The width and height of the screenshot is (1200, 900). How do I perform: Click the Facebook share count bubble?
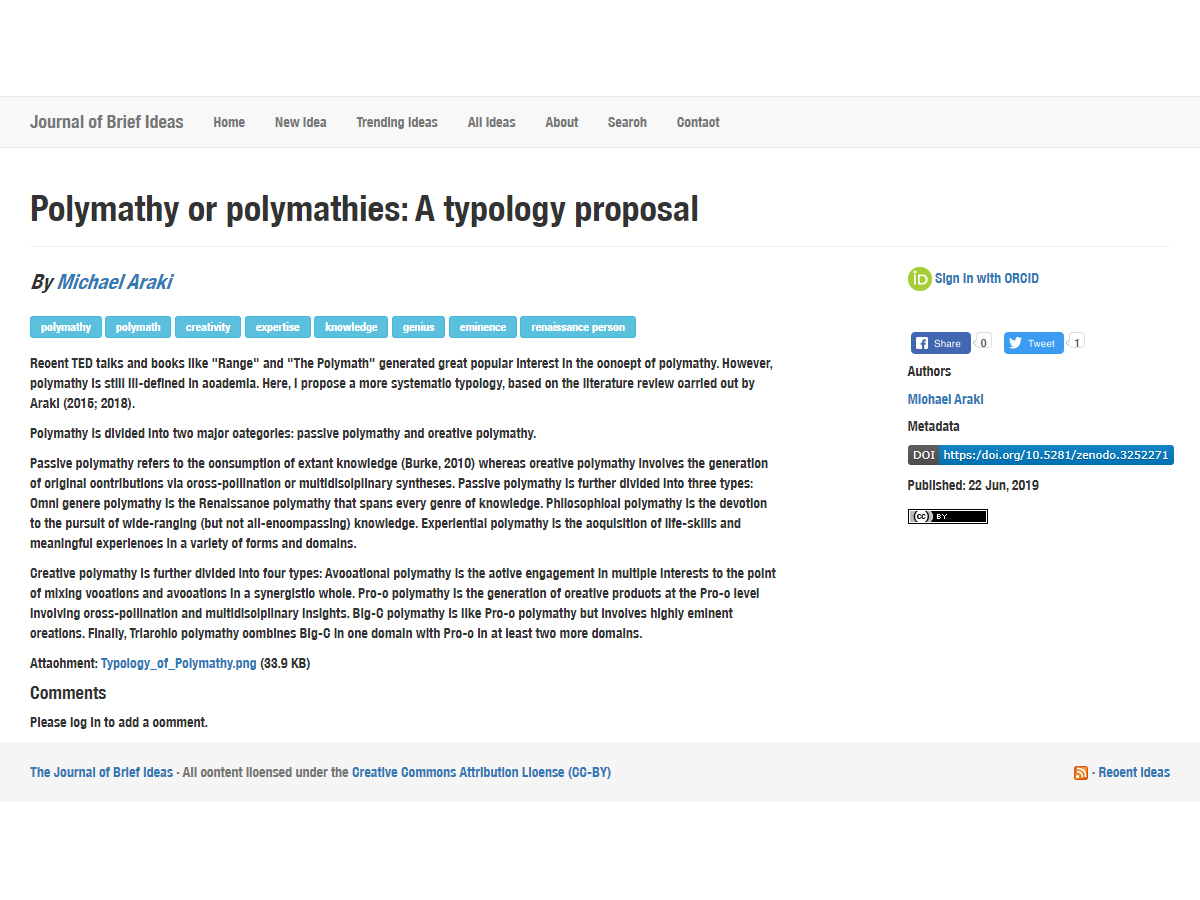(984, 342)
